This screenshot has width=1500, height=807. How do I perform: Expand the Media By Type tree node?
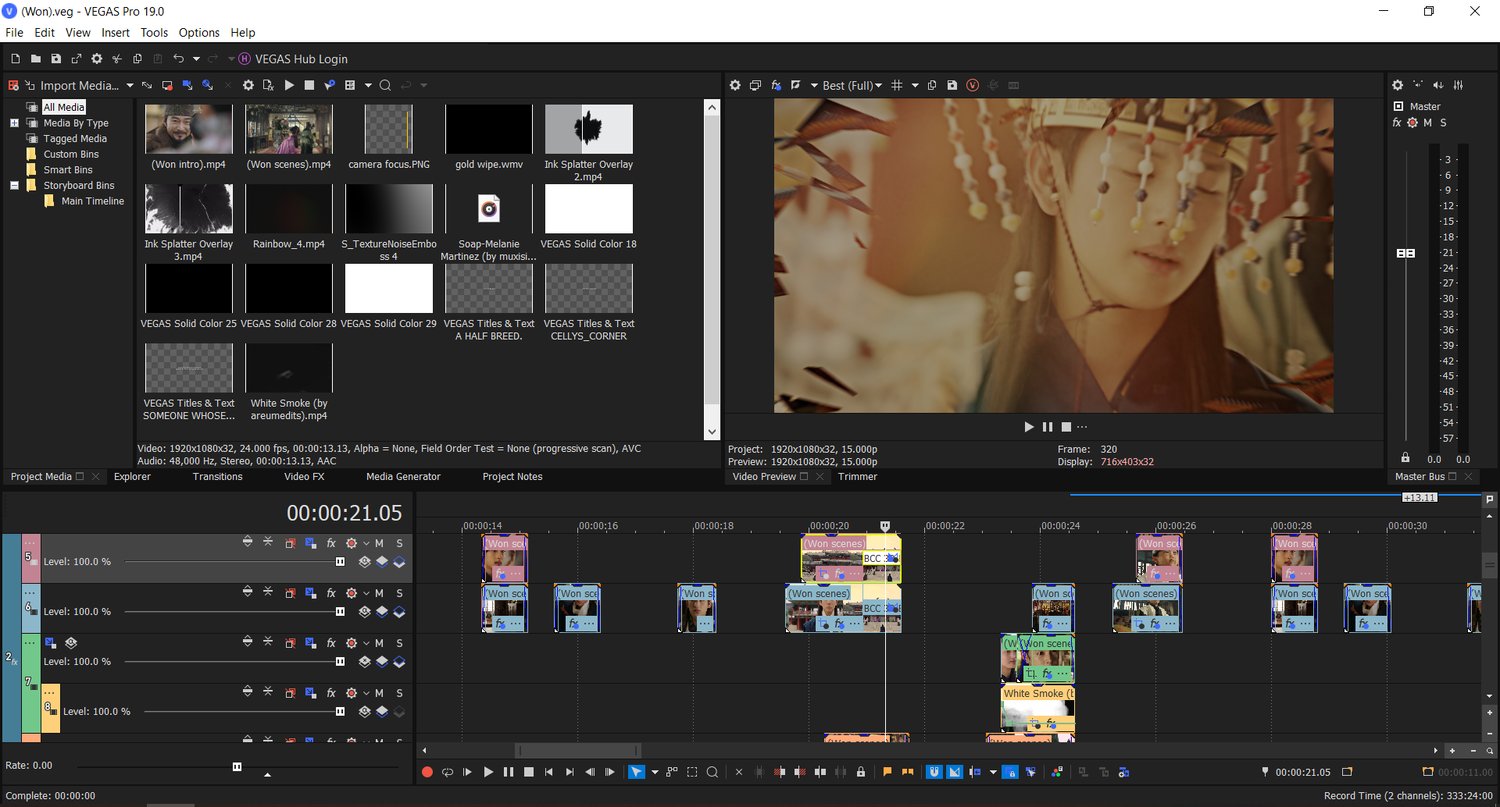pos(15,123)
